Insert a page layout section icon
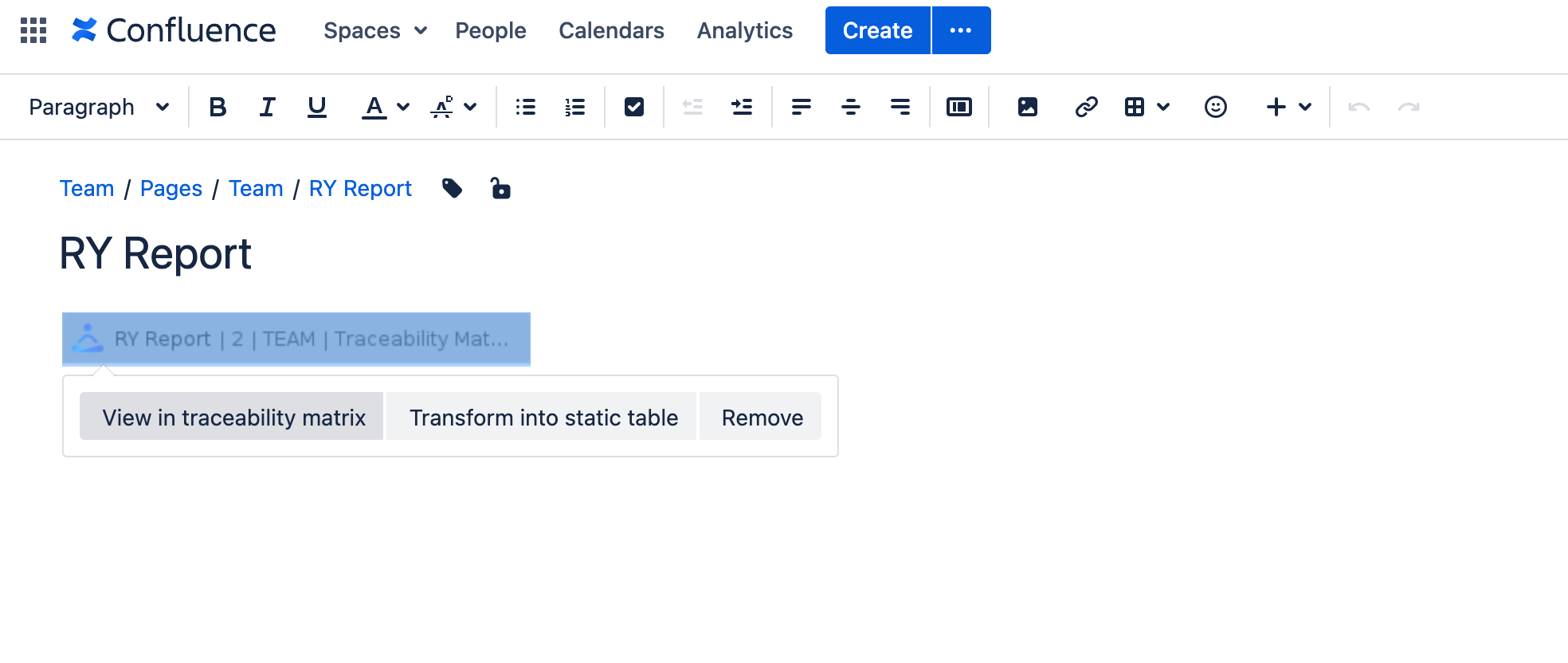This screenshot has height=663, width=1568. (958, 107)
